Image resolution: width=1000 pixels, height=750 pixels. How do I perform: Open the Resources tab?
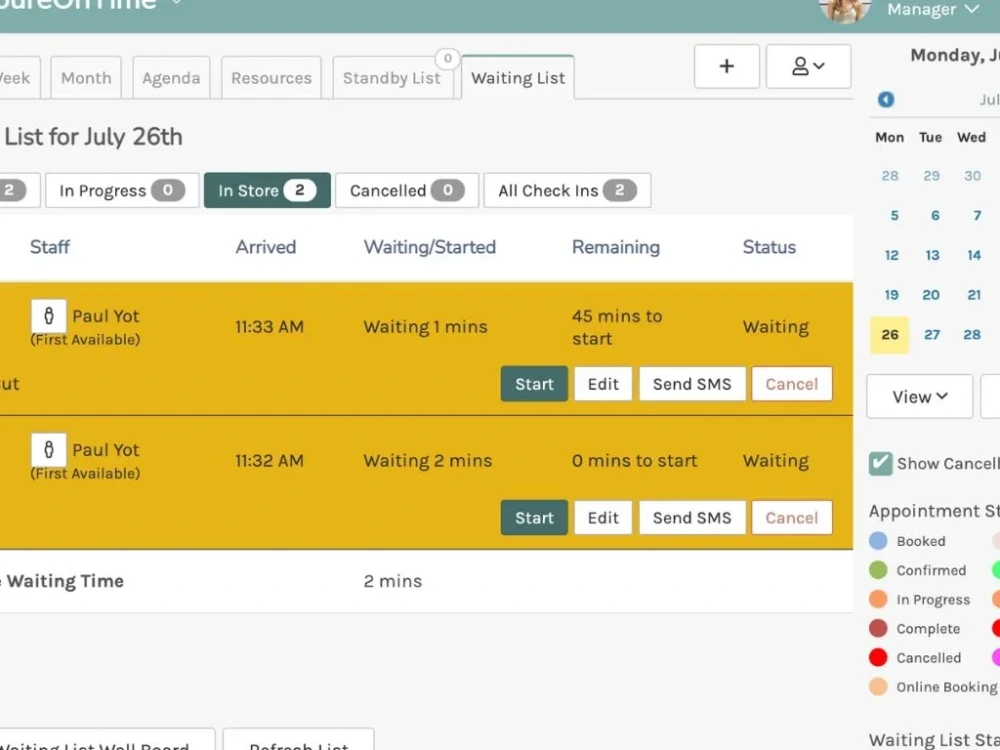[271, 78]
